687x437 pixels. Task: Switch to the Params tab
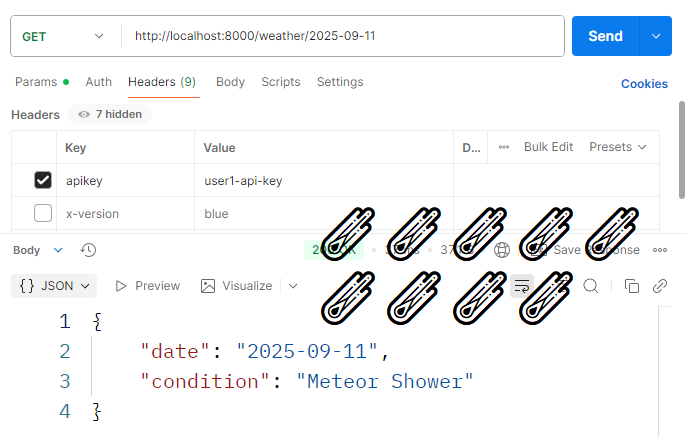[x=36, y=82]
